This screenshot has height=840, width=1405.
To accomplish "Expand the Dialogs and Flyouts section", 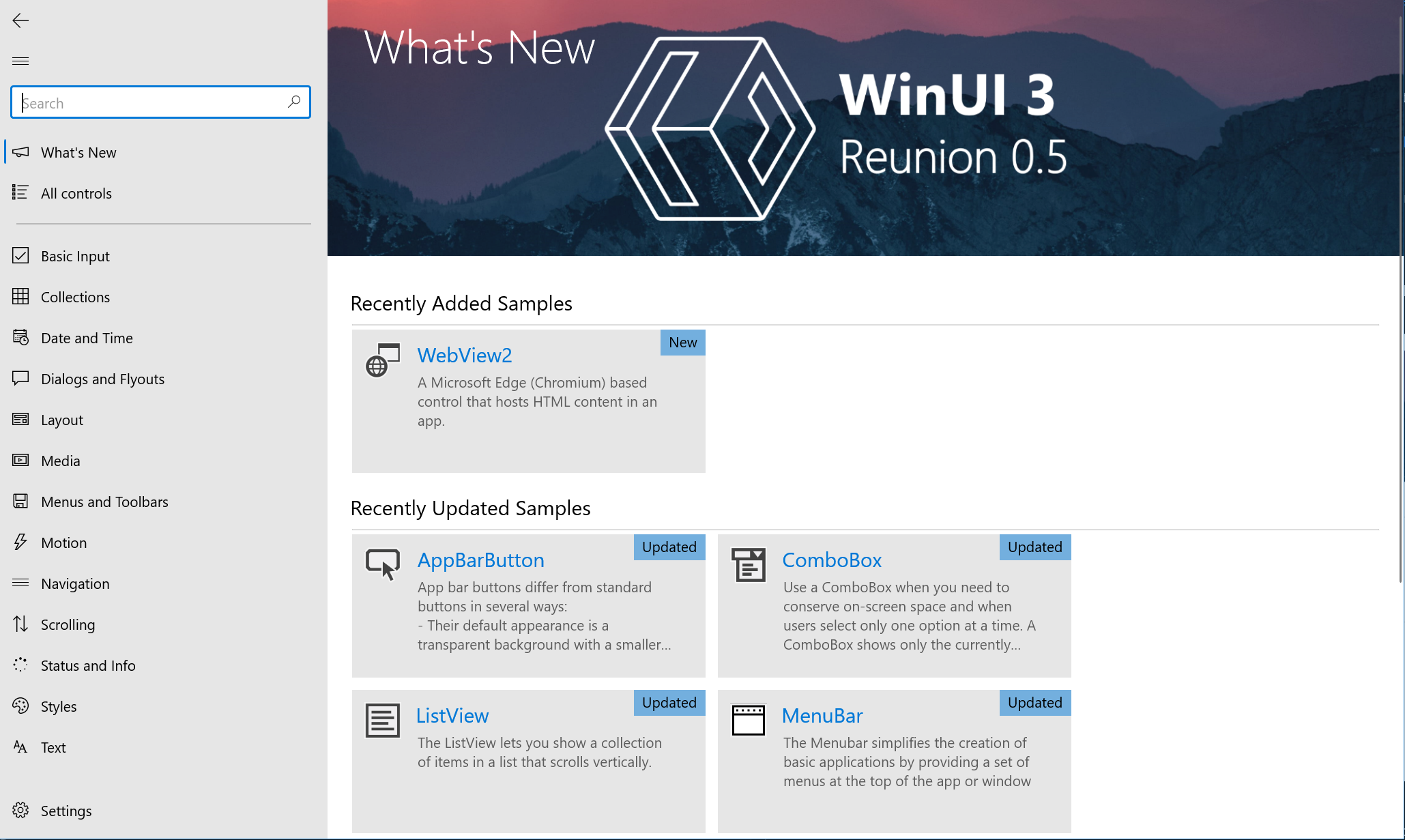I will point(102,378).
